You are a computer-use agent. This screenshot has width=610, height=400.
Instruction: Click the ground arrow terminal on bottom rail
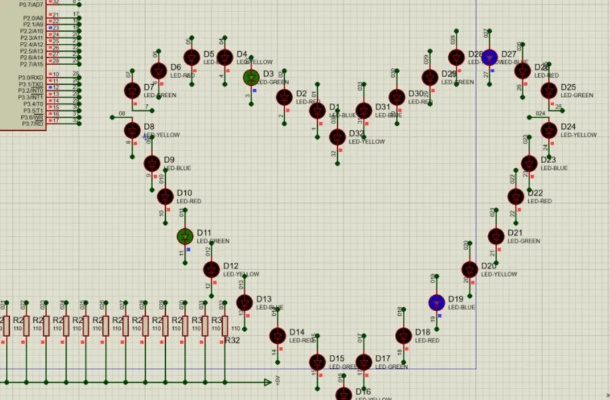[266, 381]
